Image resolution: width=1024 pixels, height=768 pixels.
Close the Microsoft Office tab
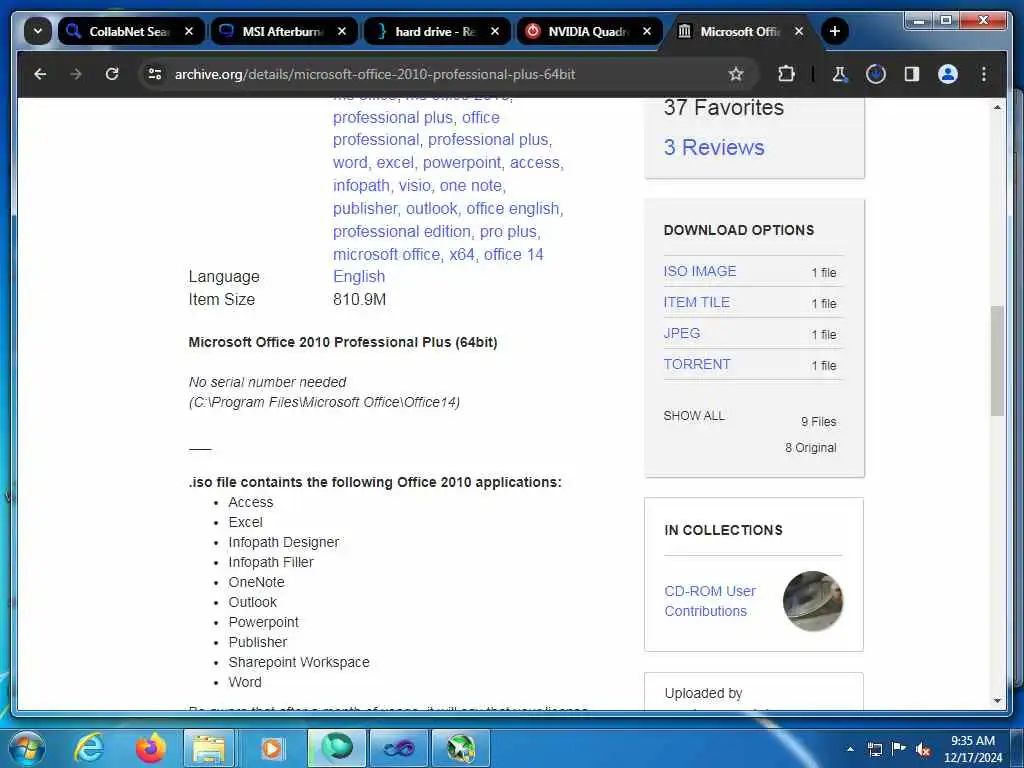(799, 31)
